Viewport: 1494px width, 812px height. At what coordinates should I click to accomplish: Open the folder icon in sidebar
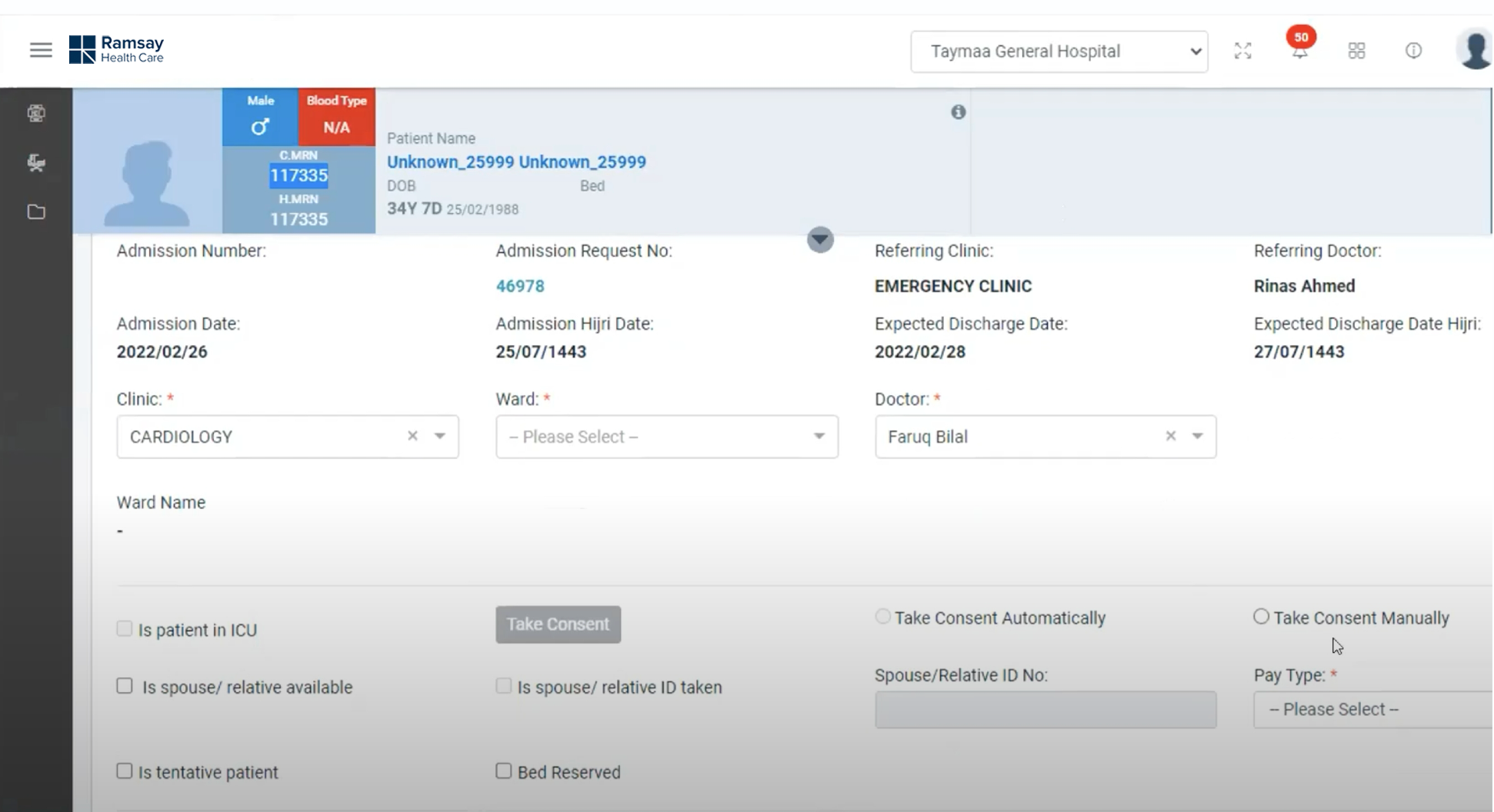pos(36,212)
